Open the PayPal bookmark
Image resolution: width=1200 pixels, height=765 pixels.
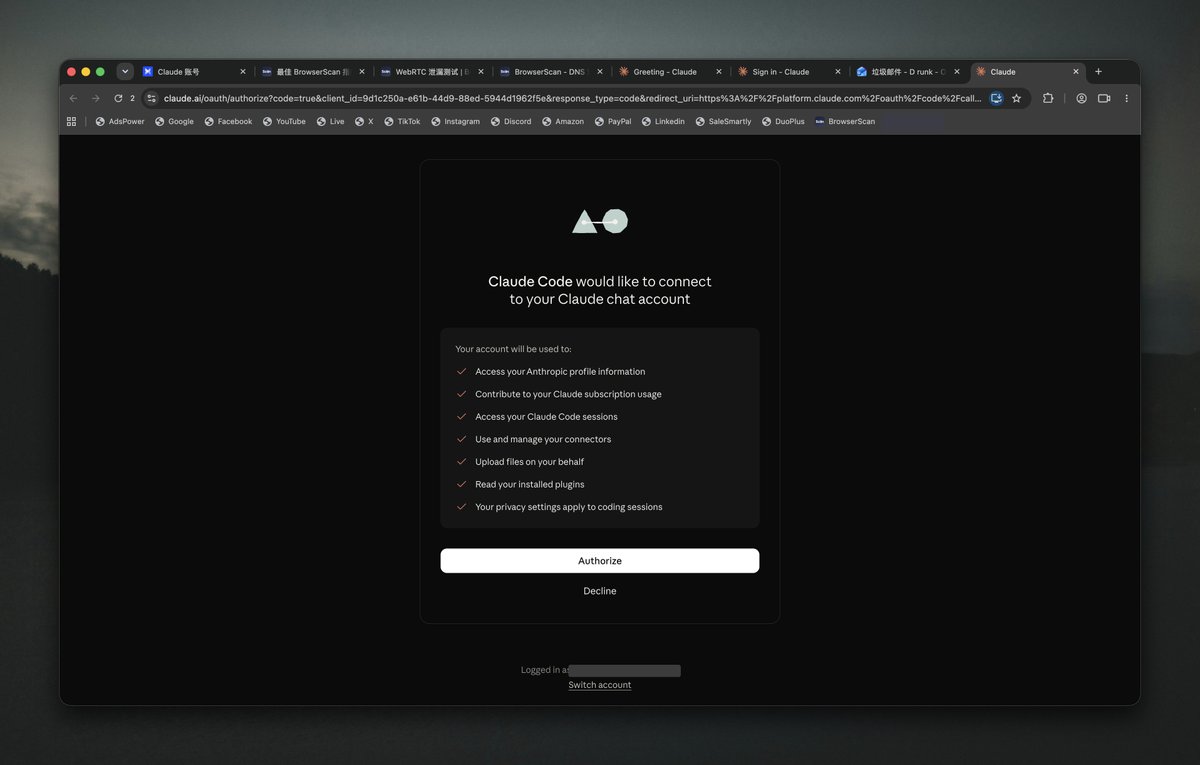(x=613, y=121)
